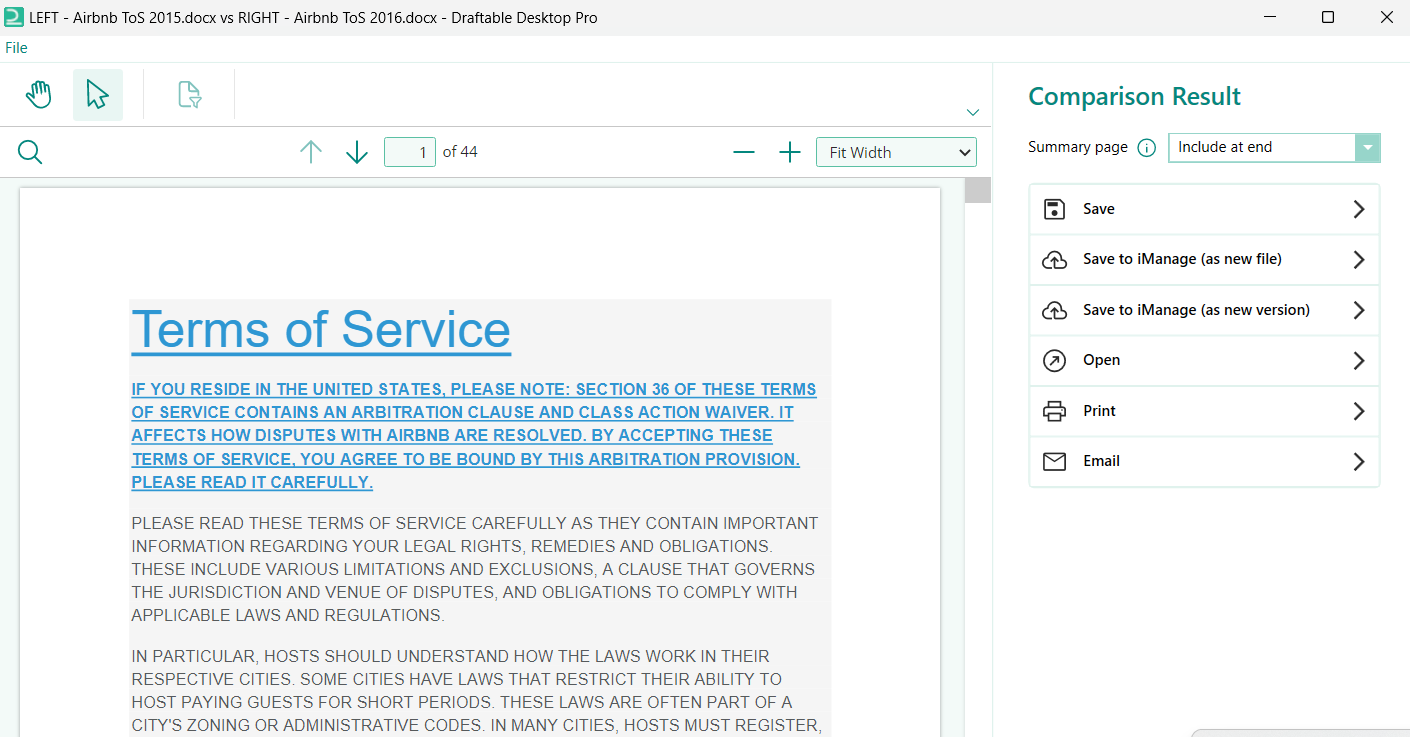Expand Save to iManage new version chevron
1410x737 pixels.
1358,310
